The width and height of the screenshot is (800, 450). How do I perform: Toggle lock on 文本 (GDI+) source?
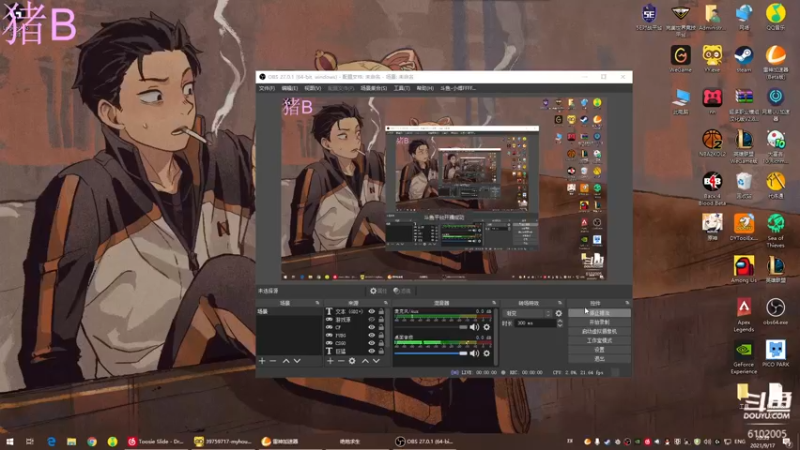click(381, 311)
